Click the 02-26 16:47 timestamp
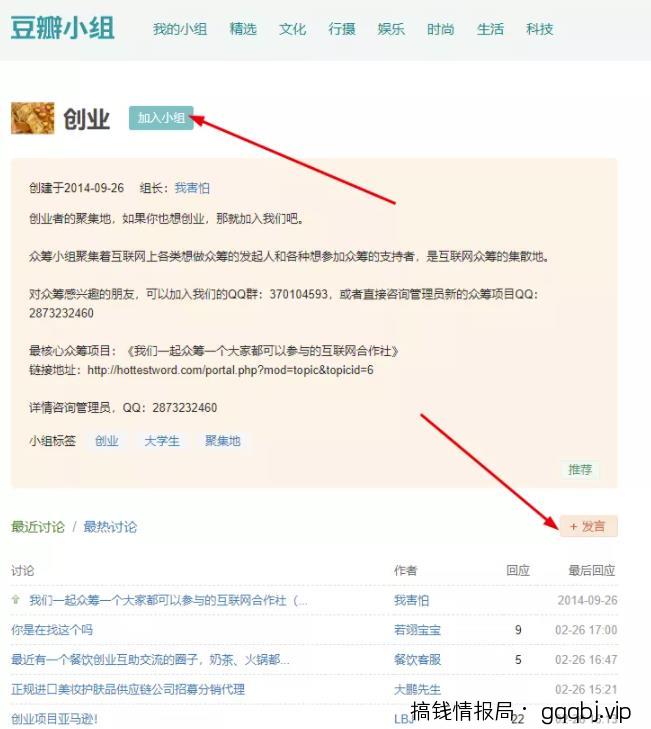 point(586,660)
